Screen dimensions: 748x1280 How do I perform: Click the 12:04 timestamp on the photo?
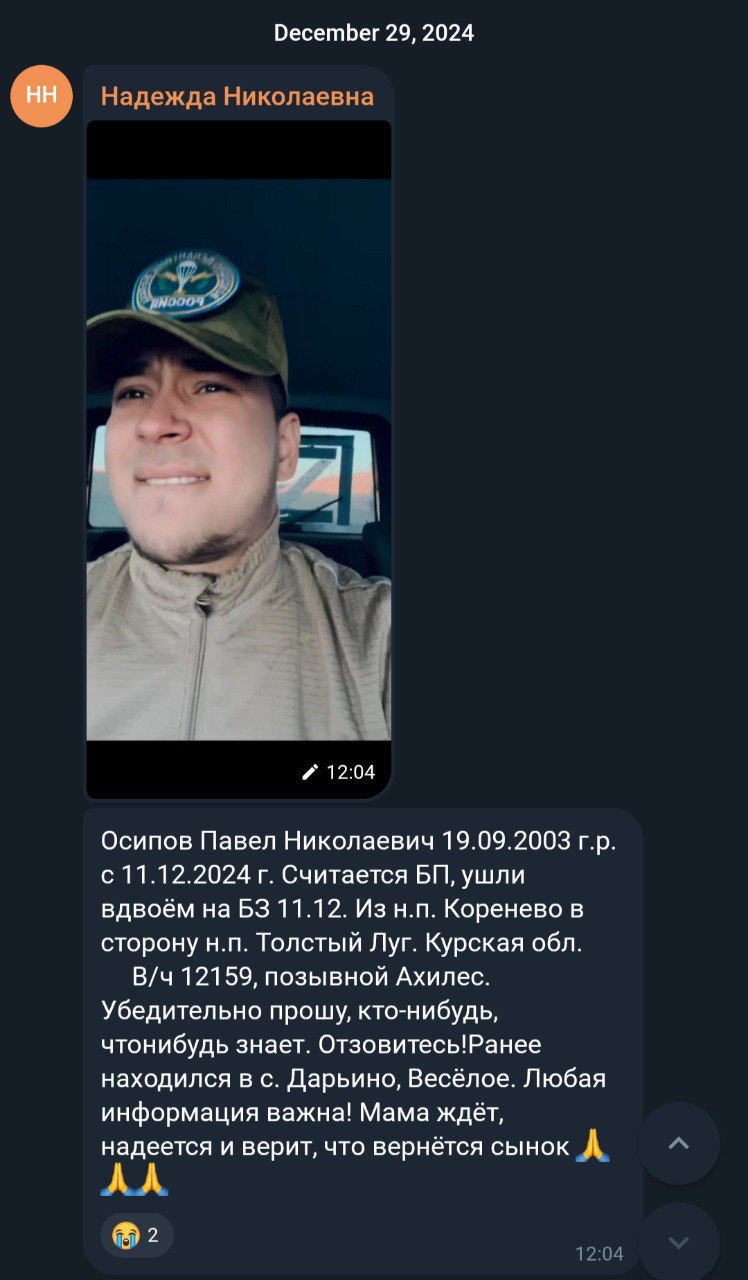[x=351, y=772]
